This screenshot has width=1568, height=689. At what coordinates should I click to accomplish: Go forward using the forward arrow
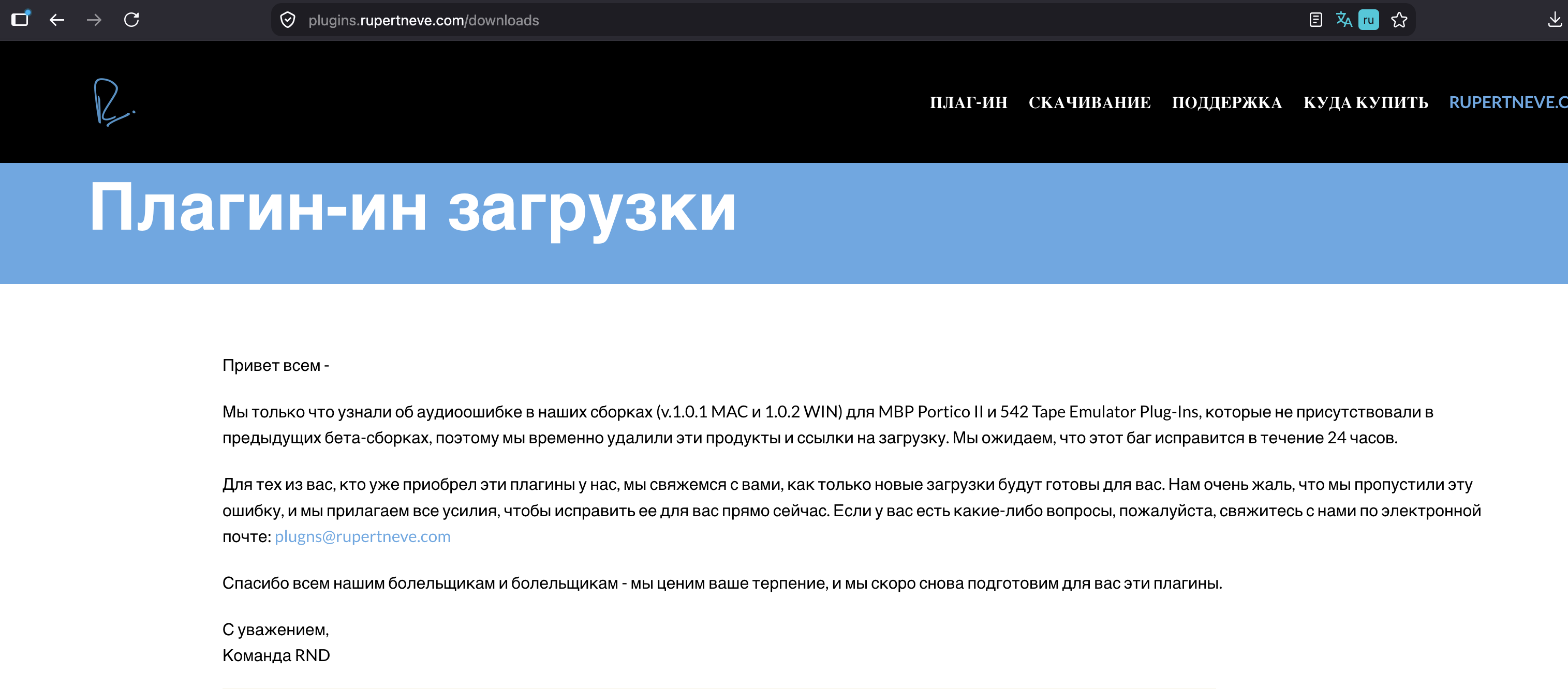(94, 20)
